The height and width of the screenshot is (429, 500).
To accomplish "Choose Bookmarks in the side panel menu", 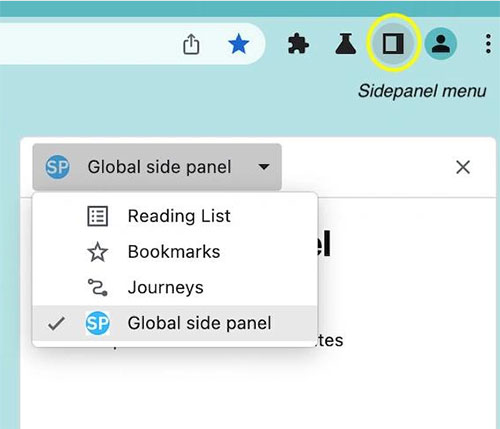I will tap(175, 252).
